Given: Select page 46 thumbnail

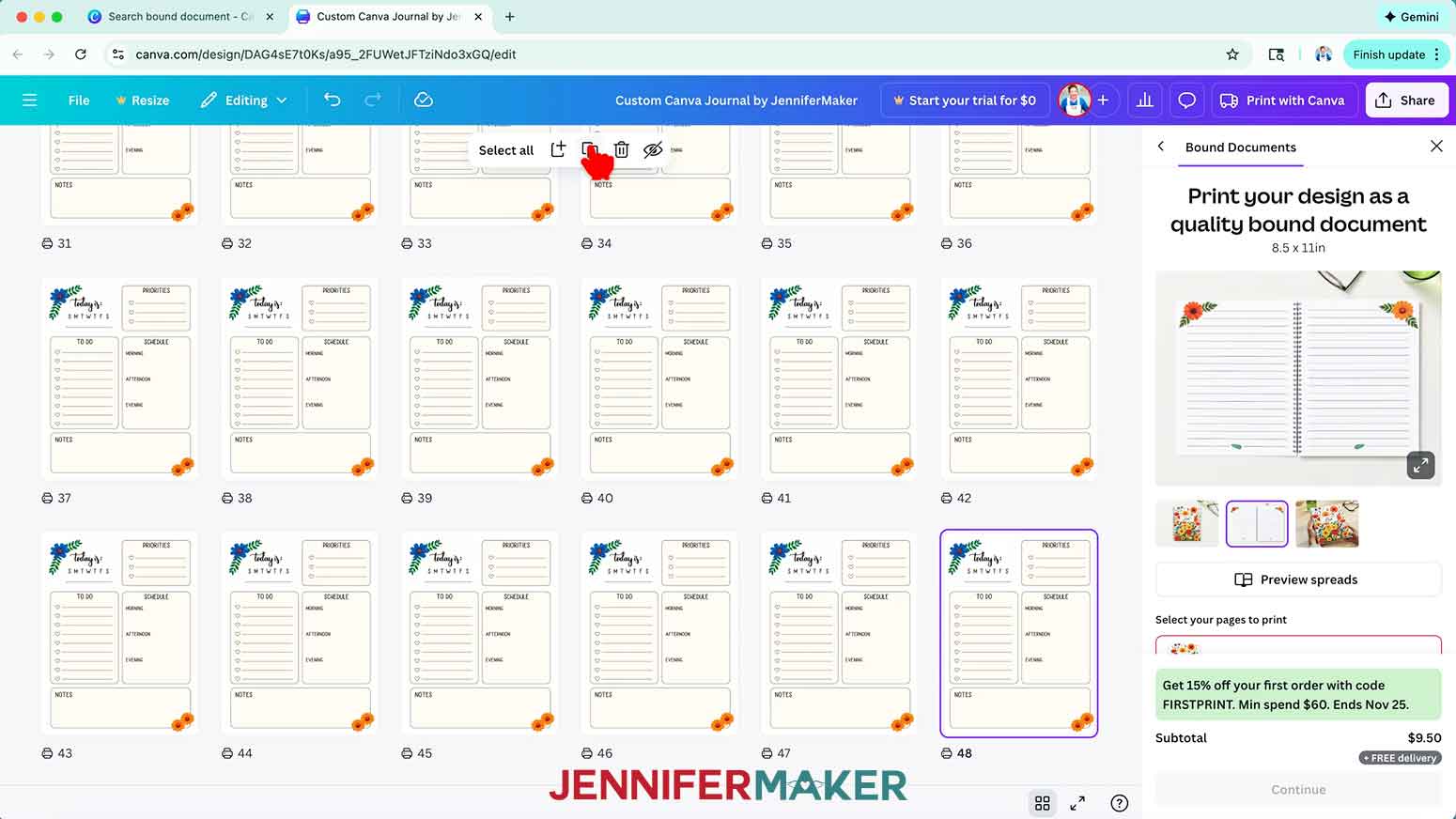Looking at the screenshot, I should tap(659, 633).
